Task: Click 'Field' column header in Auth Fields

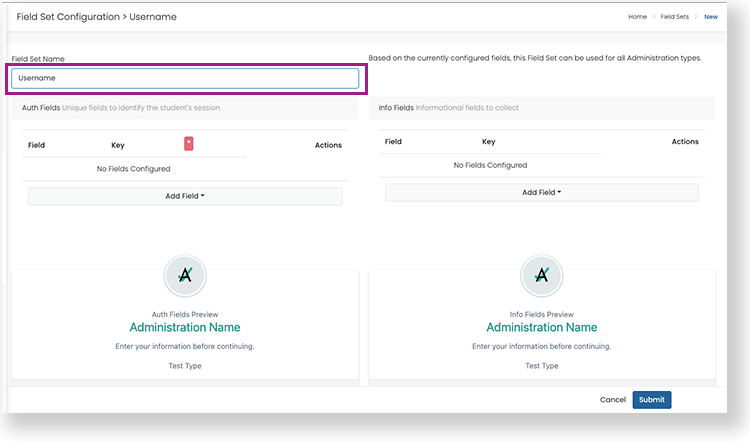Action: 36,145
